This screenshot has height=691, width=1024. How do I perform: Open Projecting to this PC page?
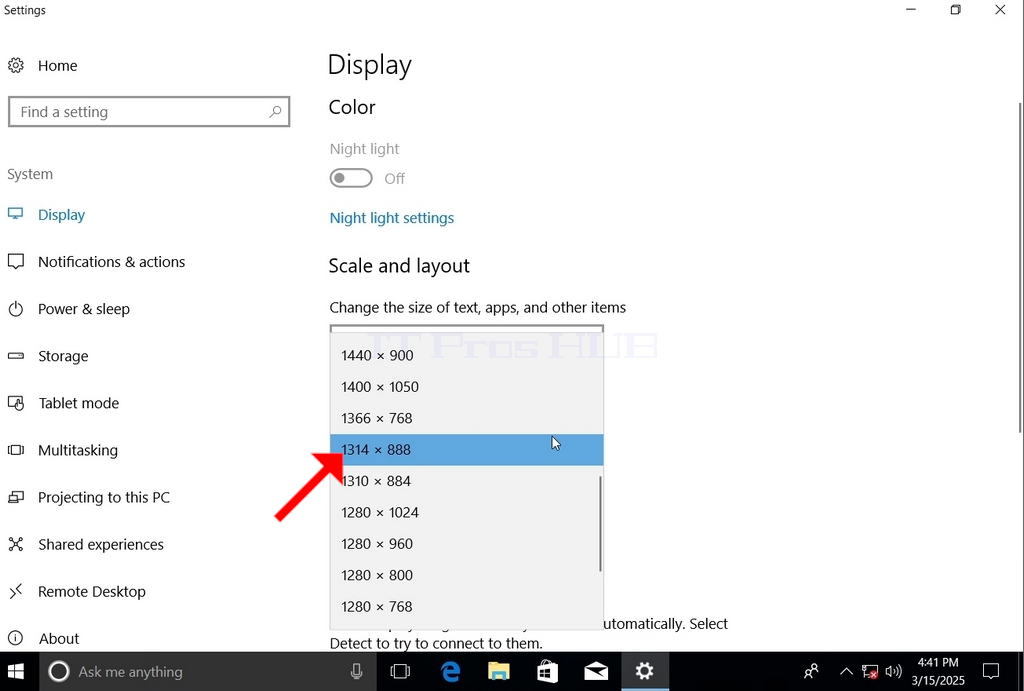click(x=104, y=498)
